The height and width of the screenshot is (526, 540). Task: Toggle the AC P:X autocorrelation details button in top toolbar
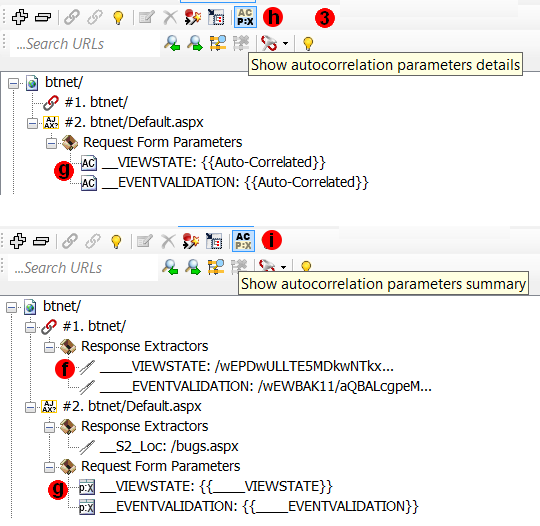[245, 17]
